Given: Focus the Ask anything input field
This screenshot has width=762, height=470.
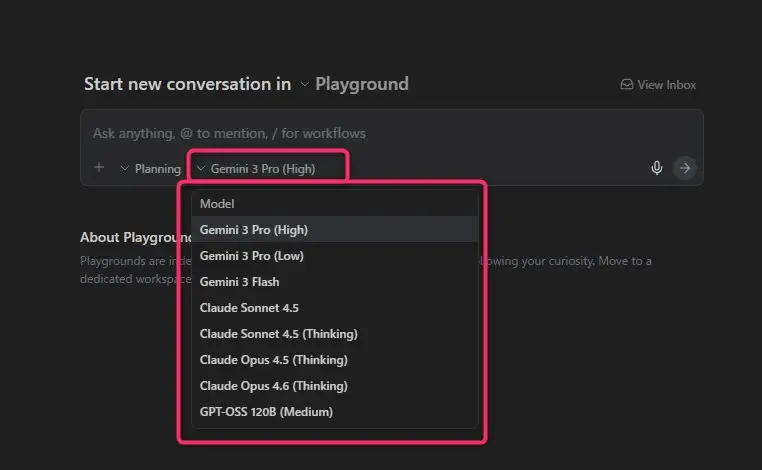Looking at the screenshot, I should pos(392,133).
